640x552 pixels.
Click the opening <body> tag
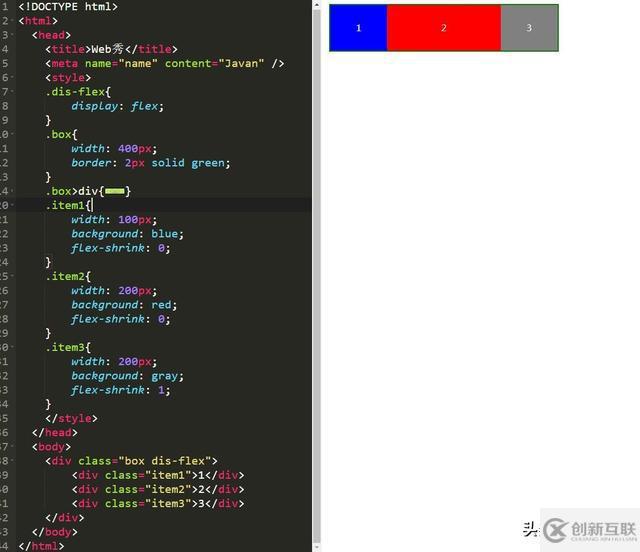[51, 447]
